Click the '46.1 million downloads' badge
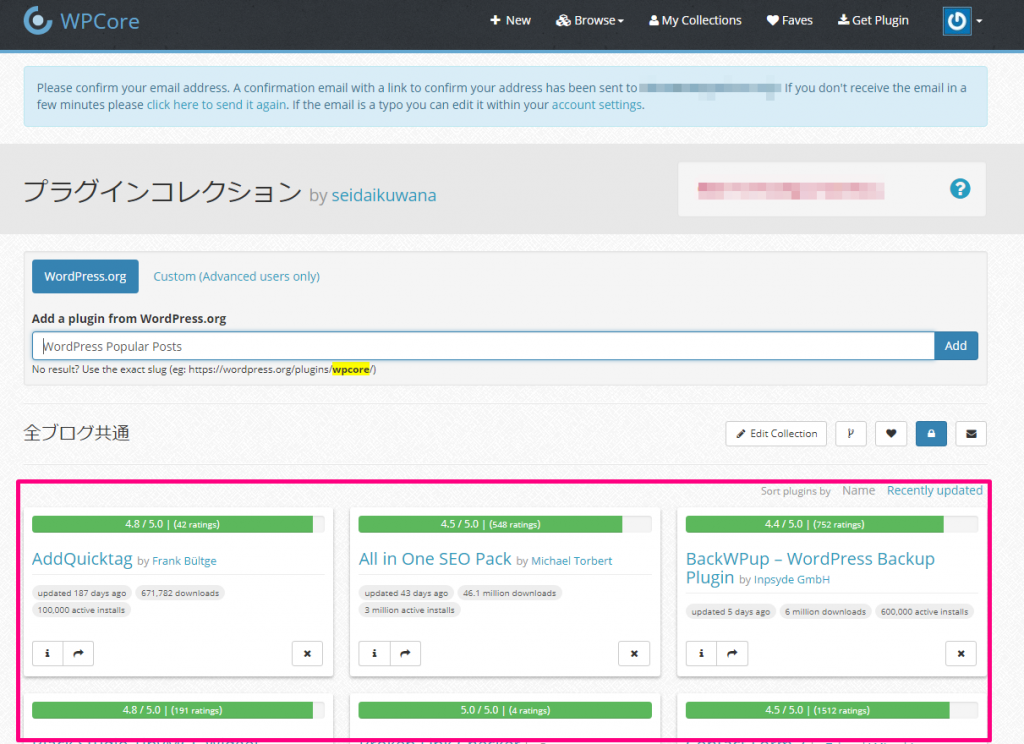The width and height of the screenshot is (1024, 744). point(509,593)
